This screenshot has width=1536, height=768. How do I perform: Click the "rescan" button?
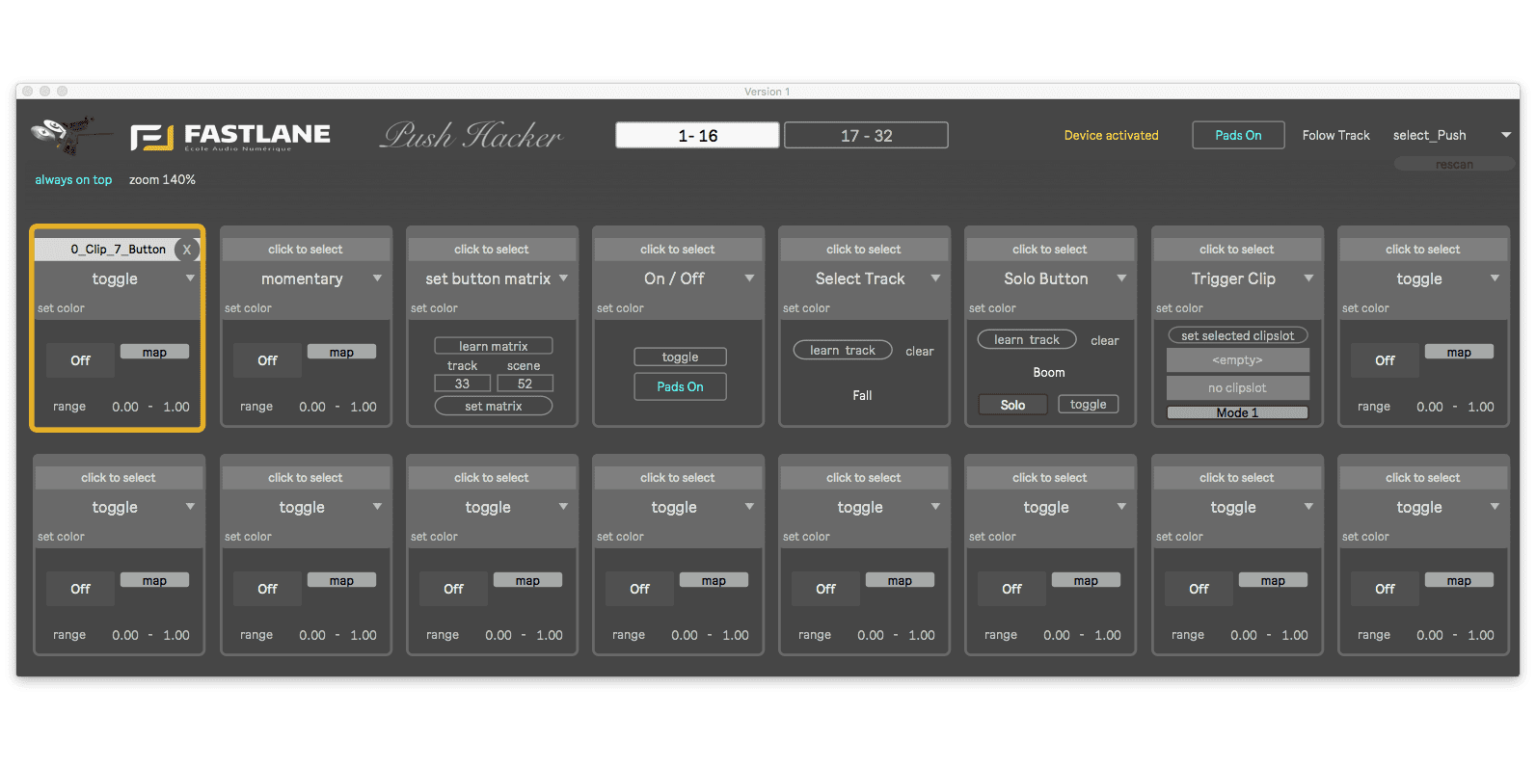pos(1452,163)
